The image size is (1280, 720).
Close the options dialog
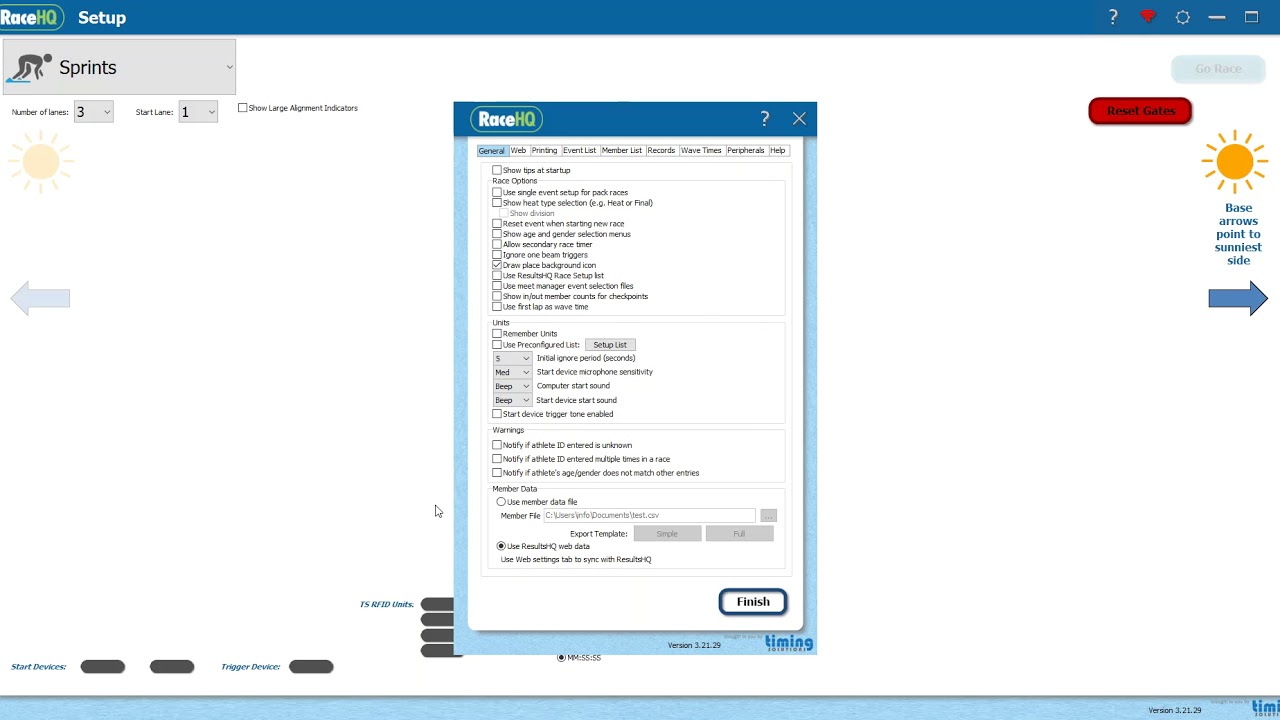coord(799,118)
